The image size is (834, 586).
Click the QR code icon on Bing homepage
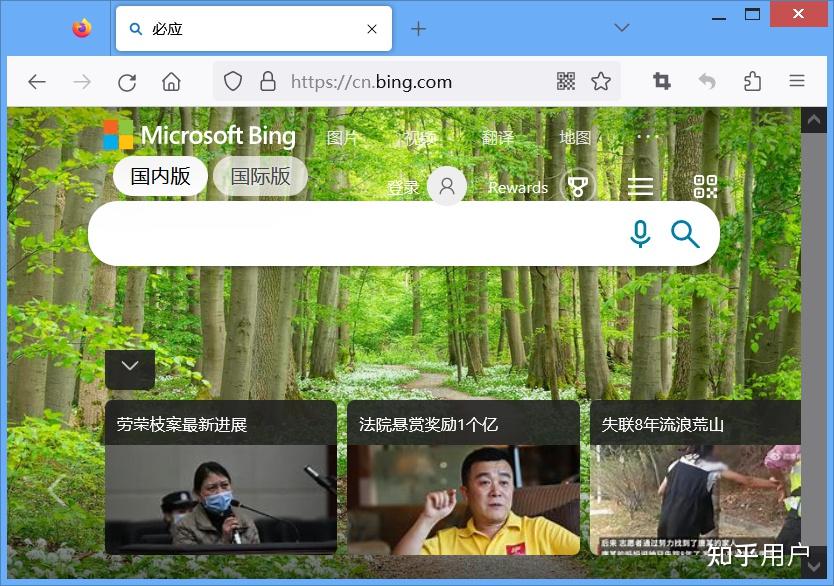point(705,186)
